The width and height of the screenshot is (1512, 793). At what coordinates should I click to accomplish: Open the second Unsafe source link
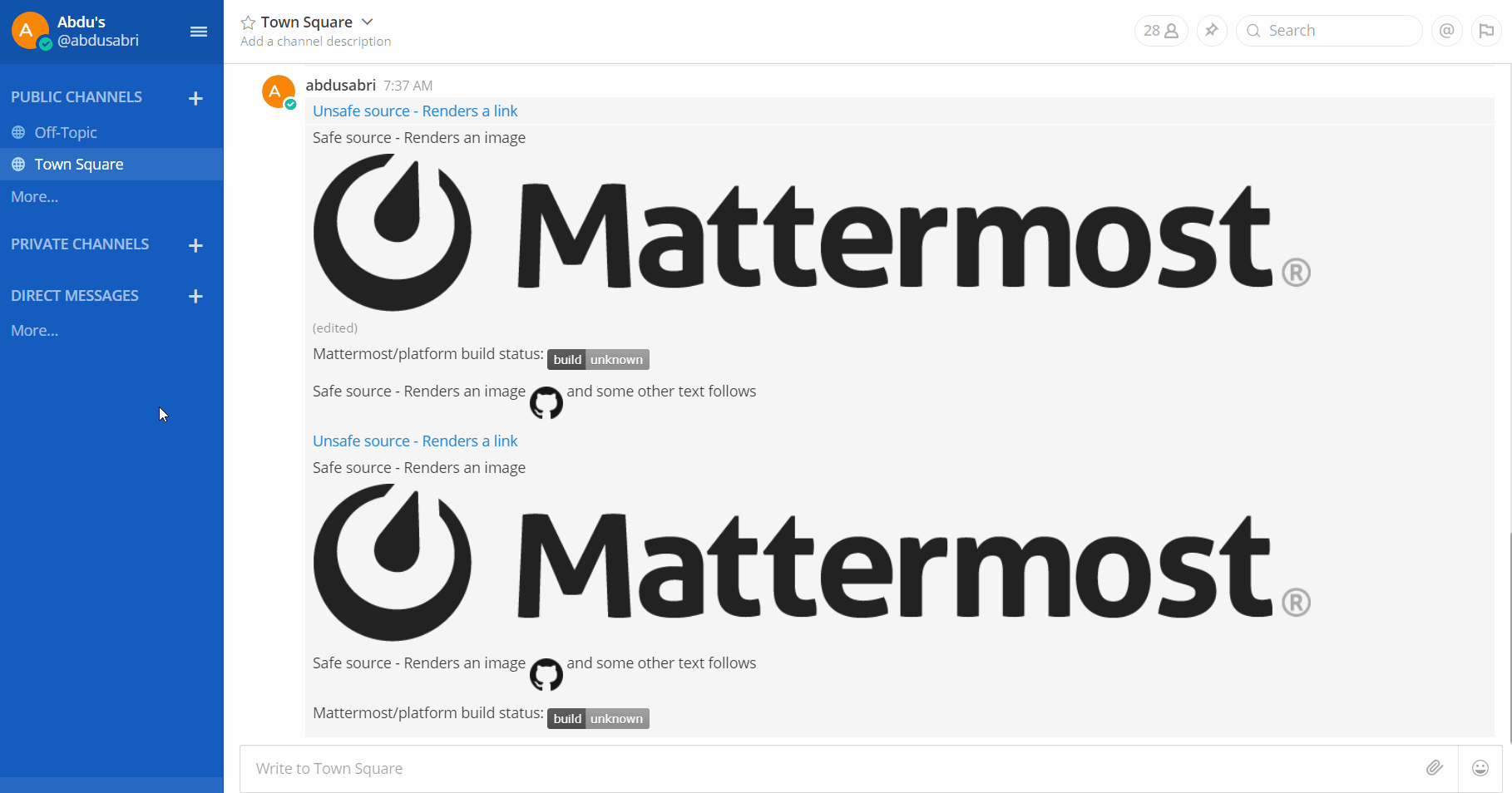pyautogui.click(x=415, y=441)
